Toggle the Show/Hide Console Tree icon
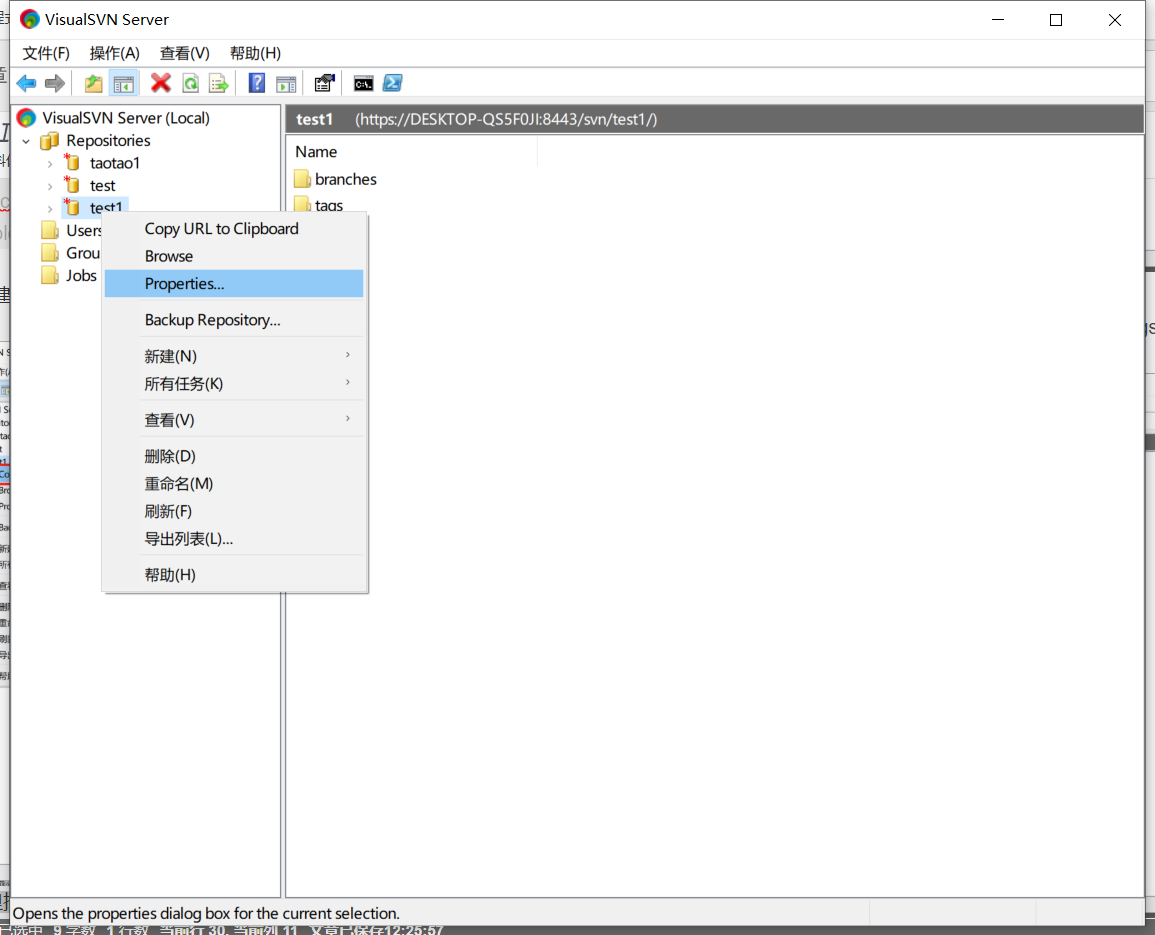 (123, 83)
